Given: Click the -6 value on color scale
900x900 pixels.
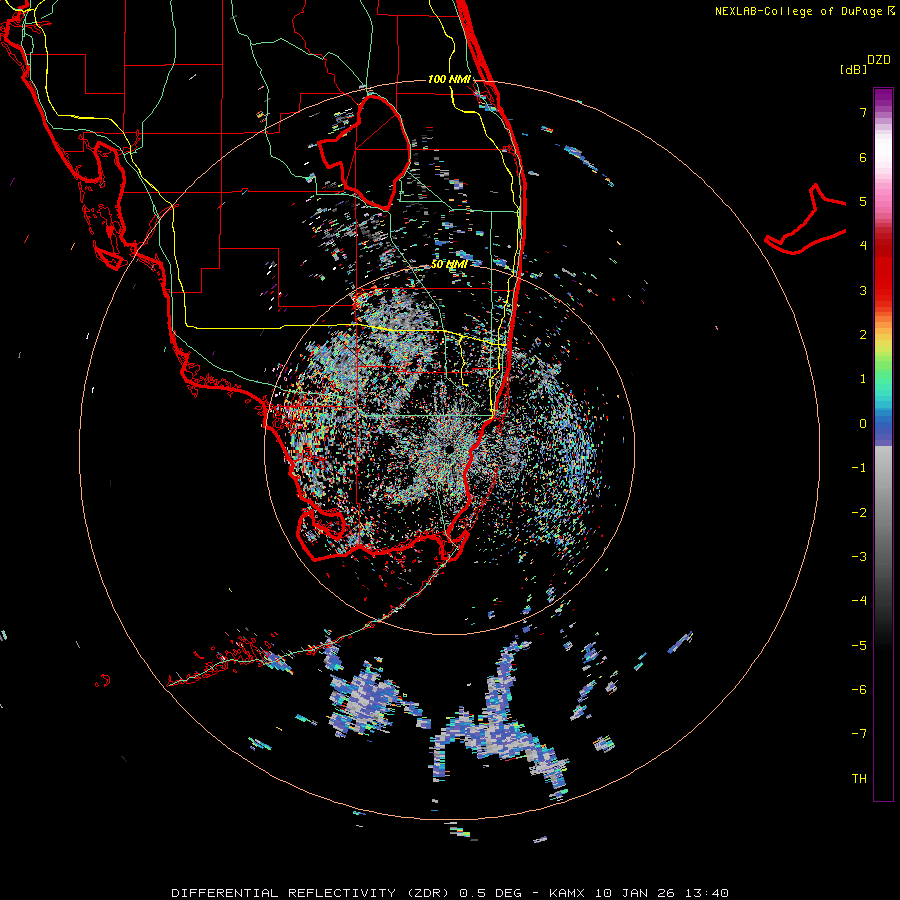Looking at the screenshot, I should (859, 690).
